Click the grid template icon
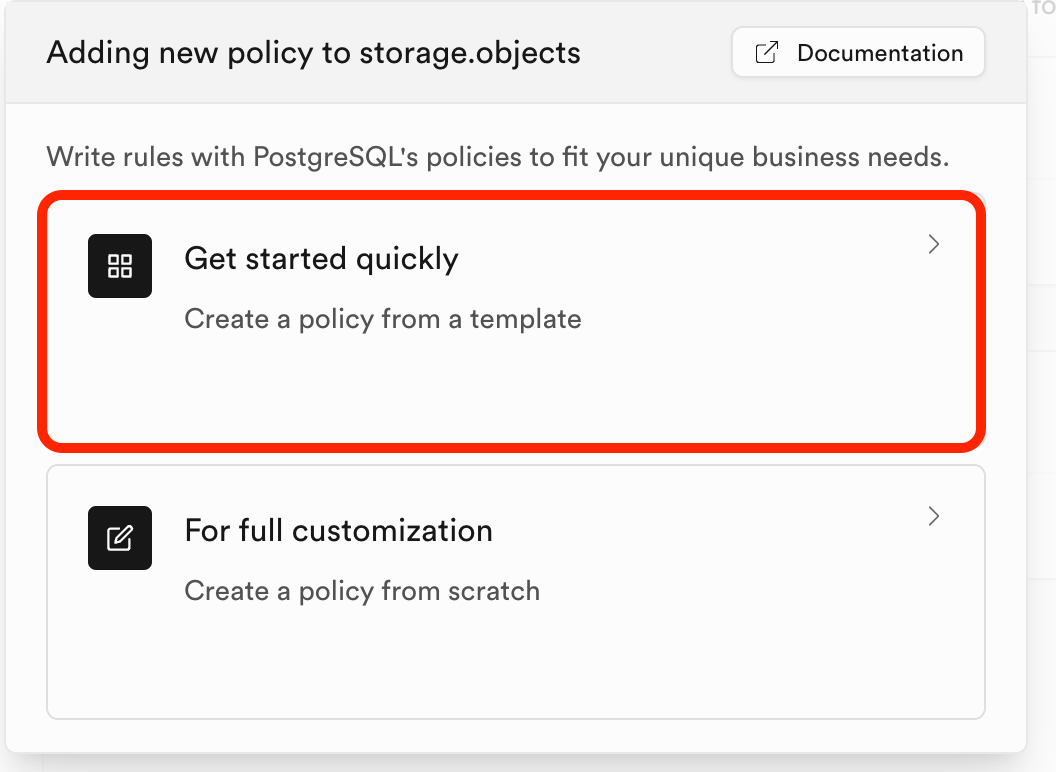The width and height of the screenshot is (1056, 772). pos(120,266)
